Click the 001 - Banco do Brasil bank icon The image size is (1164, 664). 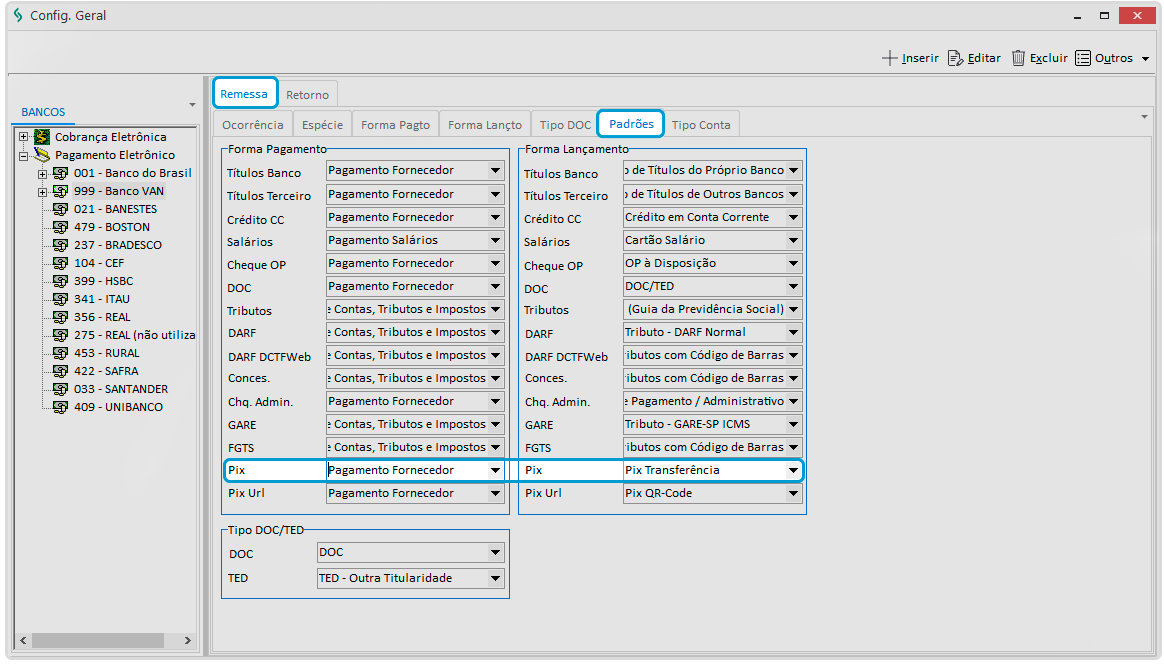click(x=61, y=173)
